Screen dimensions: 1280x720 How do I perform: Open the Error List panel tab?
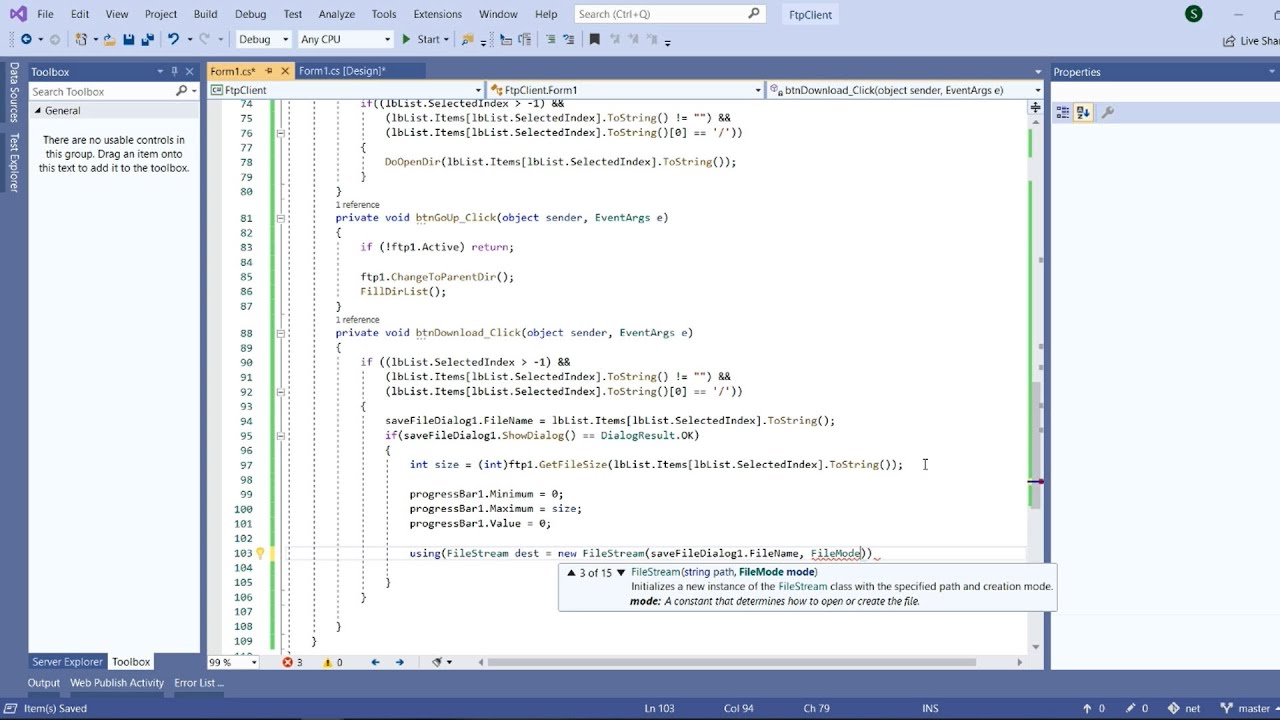pos(199,683)
